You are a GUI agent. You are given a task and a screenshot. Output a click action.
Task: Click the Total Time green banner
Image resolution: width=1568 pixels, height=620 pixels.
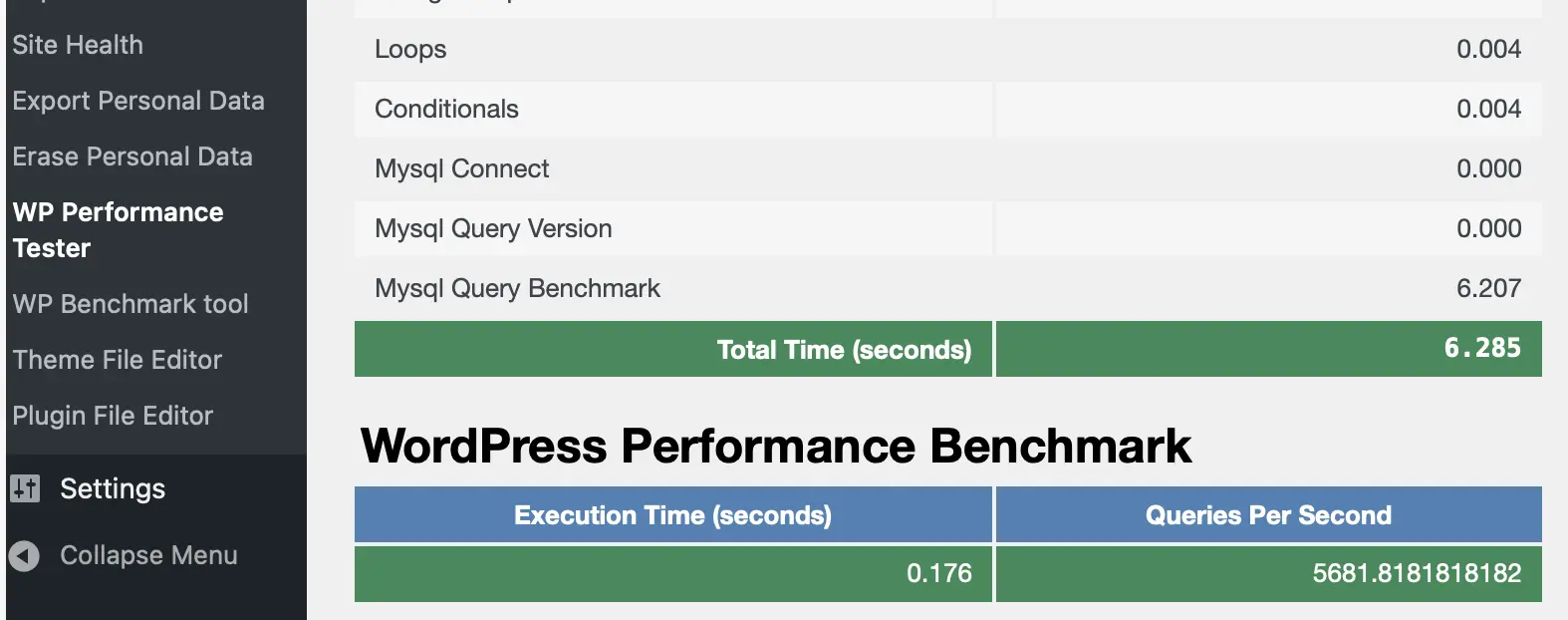tap(844, 349)
